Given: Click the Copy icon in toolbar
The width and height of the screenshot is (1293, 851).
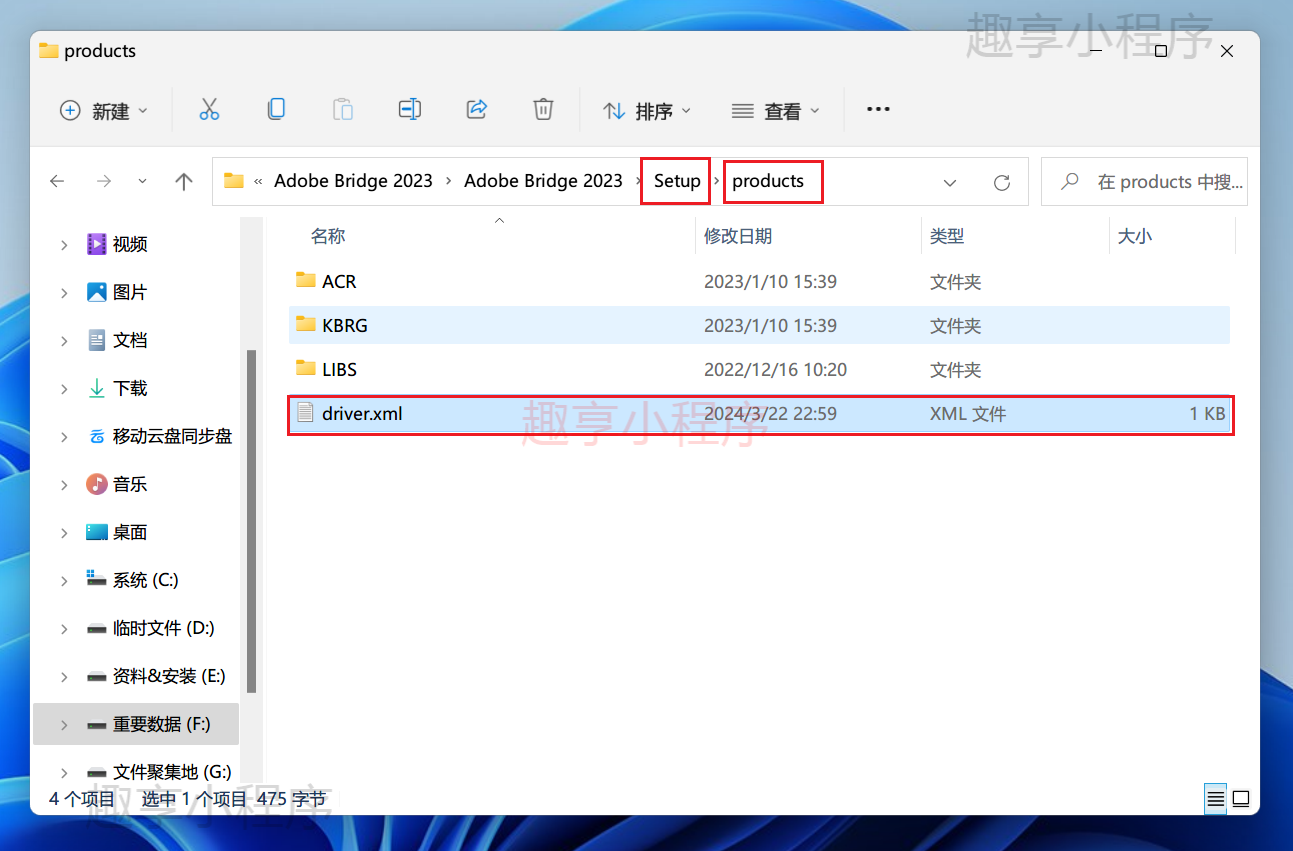Looking at the screenshot, I should coord(276,110).
